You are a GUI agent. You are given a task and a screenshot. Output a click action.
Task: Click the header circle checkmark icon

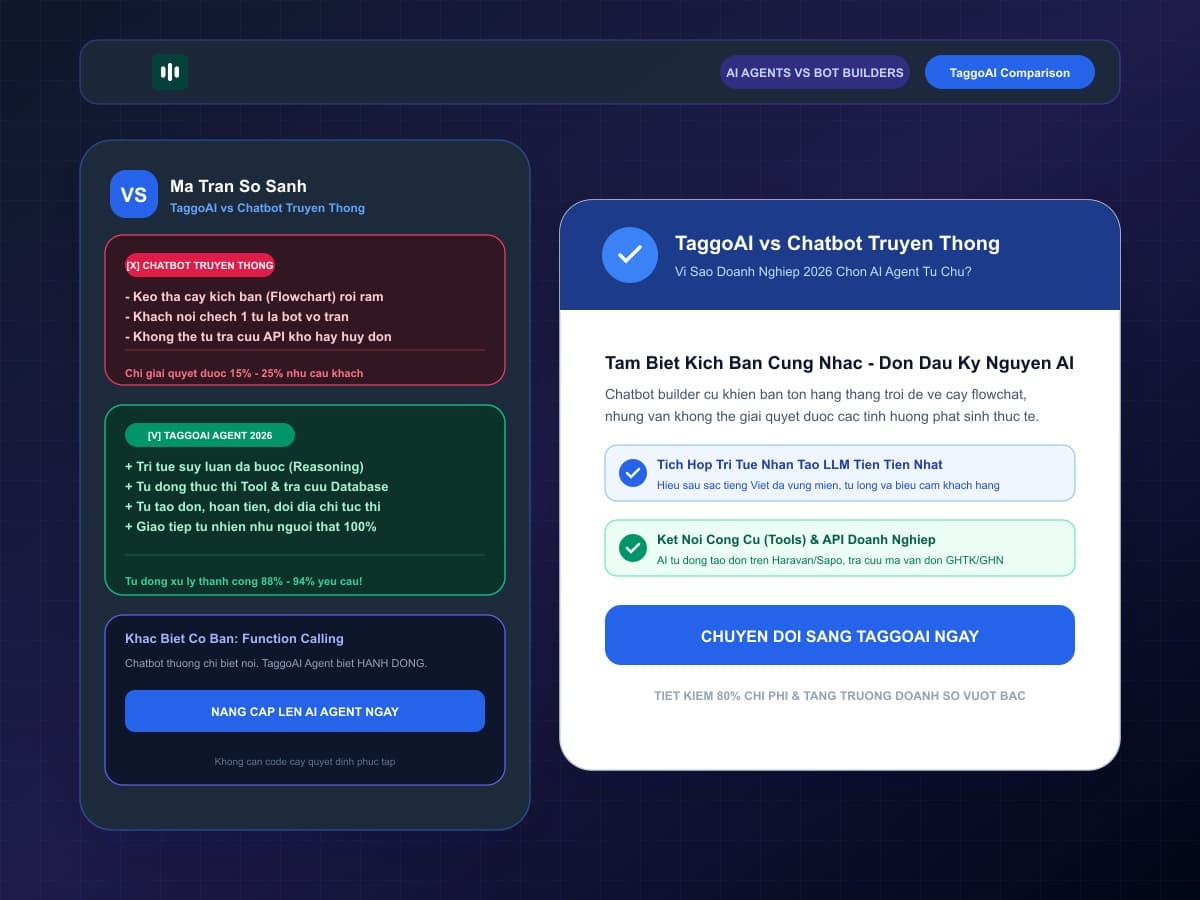(630, 255)
